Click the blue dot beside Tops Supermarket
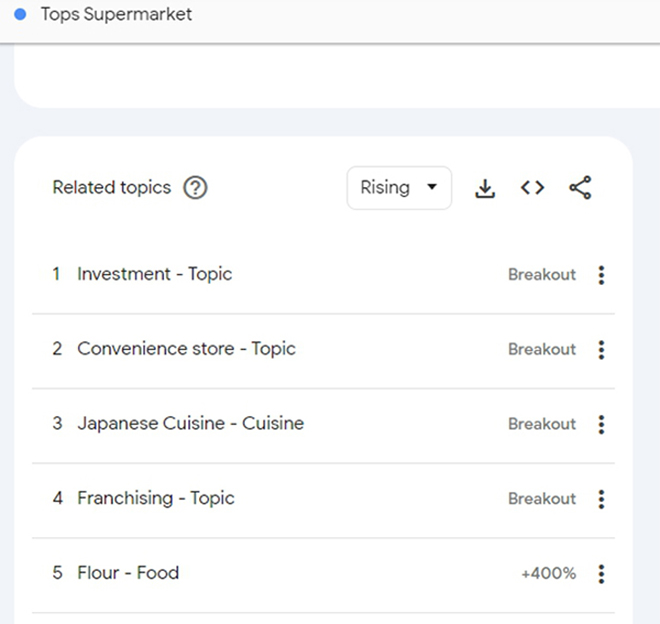This screenshot has height=624, width=660. 20,14
